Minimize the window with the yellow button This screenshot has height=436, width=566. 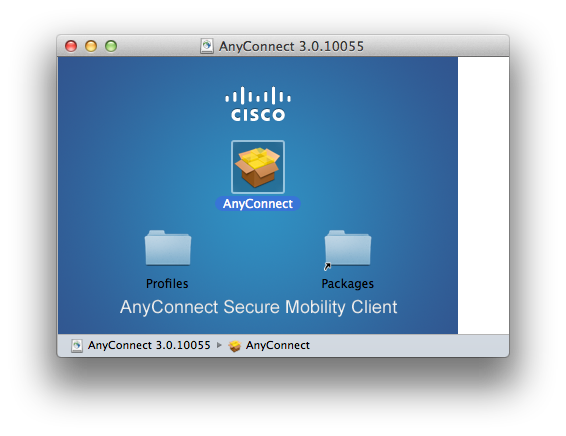click(x=91, y=46)
